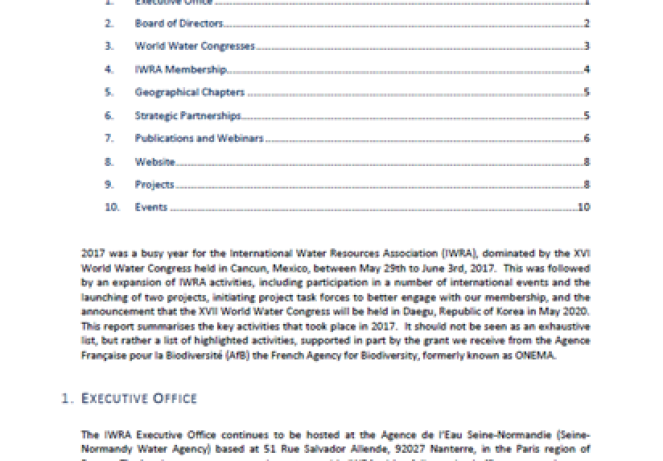Click the list number '10.' before Events
The image size is (663, 461).
coord(112,207)
